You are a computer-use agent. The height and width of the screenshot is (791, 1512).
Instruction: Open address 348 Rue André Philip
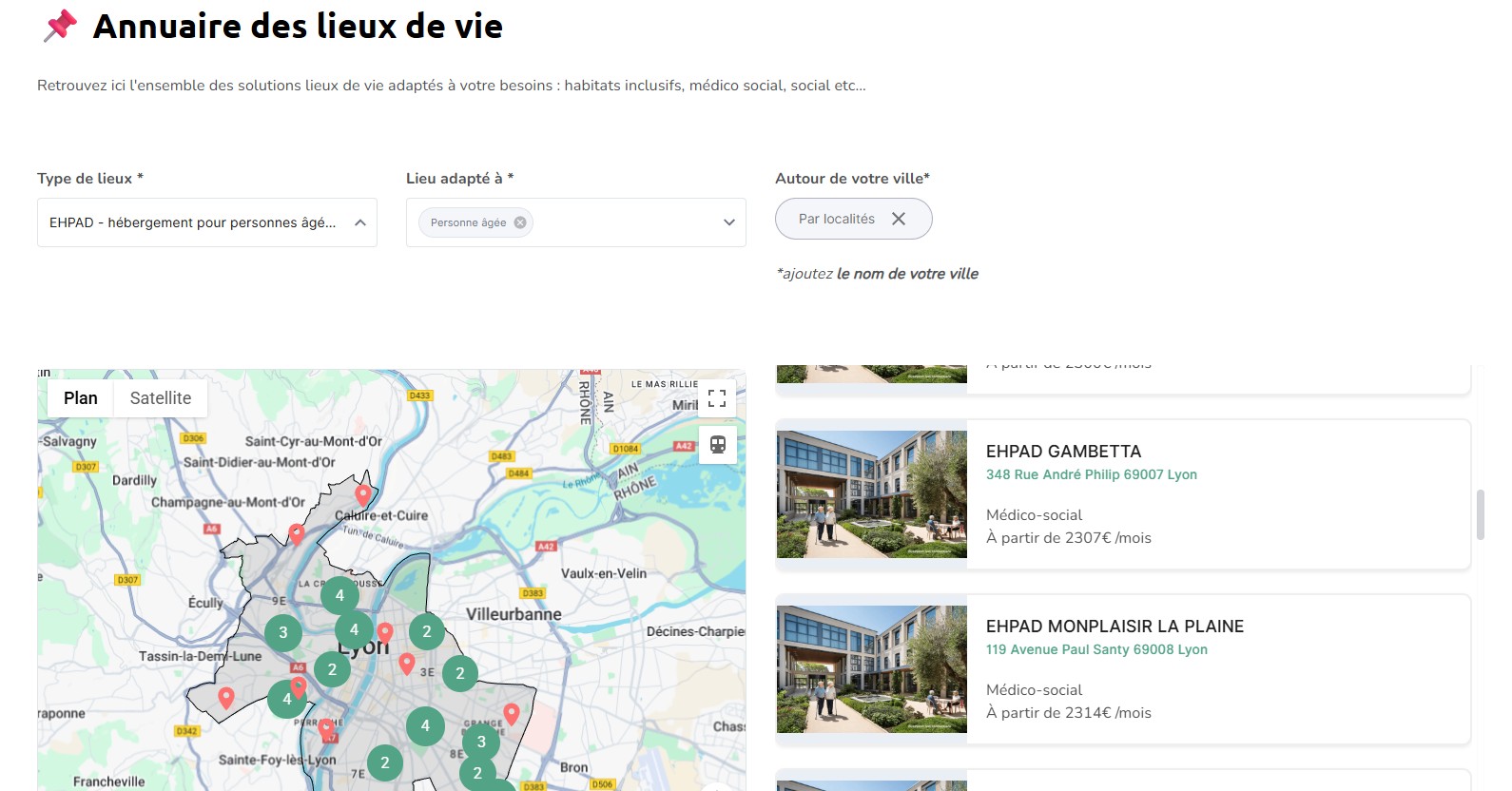point(1092,474)
